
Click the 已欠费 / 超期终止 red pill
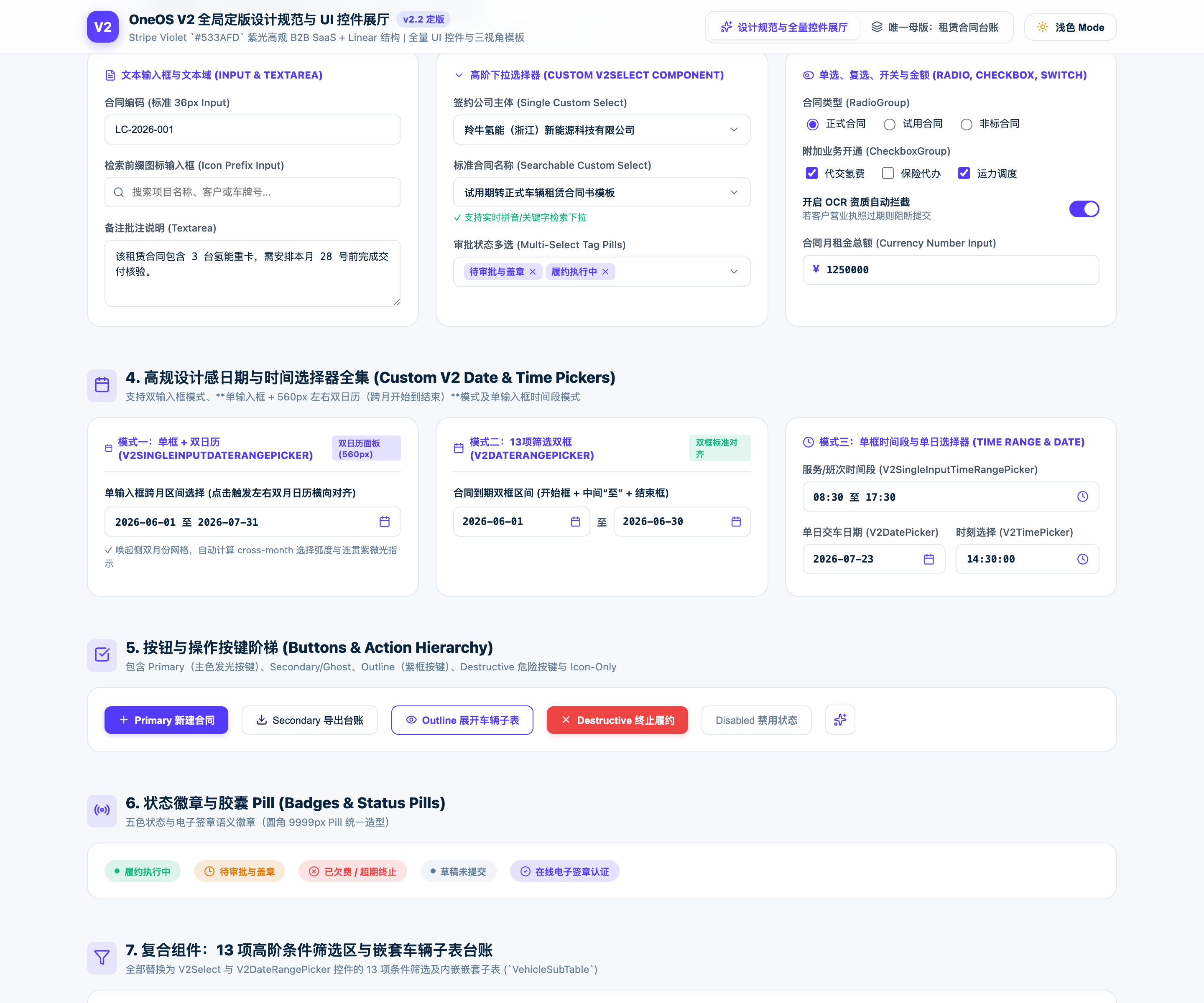352,871
